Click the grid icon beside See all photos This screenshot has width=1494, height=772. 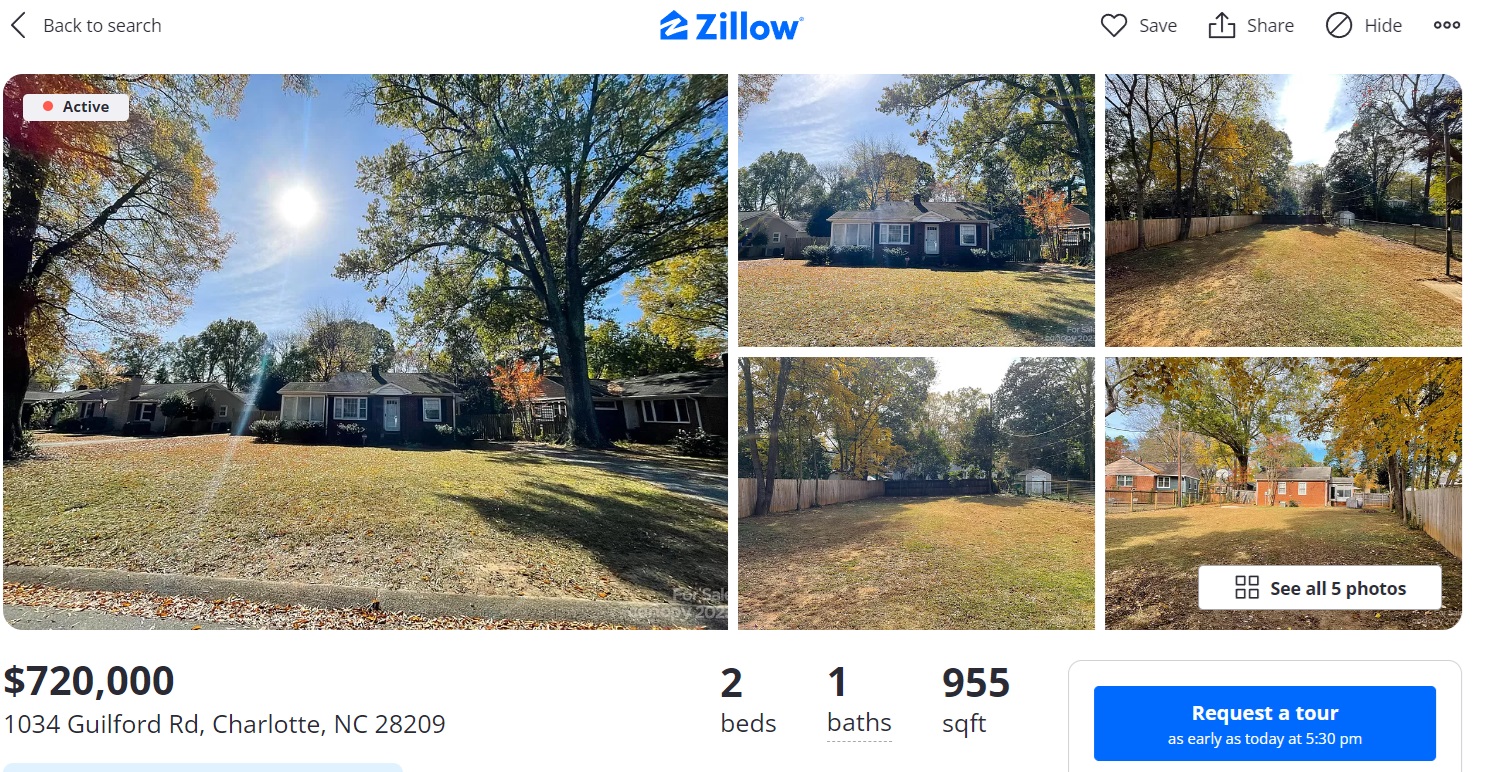[x=1247, y=588]
